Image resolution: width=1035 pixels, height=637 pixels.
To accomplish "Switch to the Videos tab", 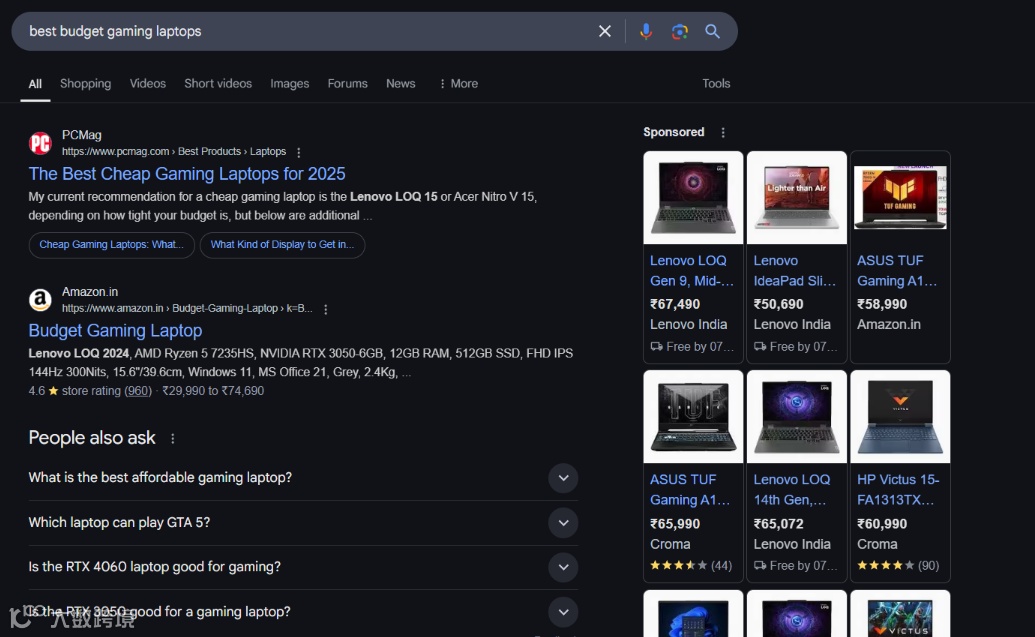I will click(x=148, y=84).
